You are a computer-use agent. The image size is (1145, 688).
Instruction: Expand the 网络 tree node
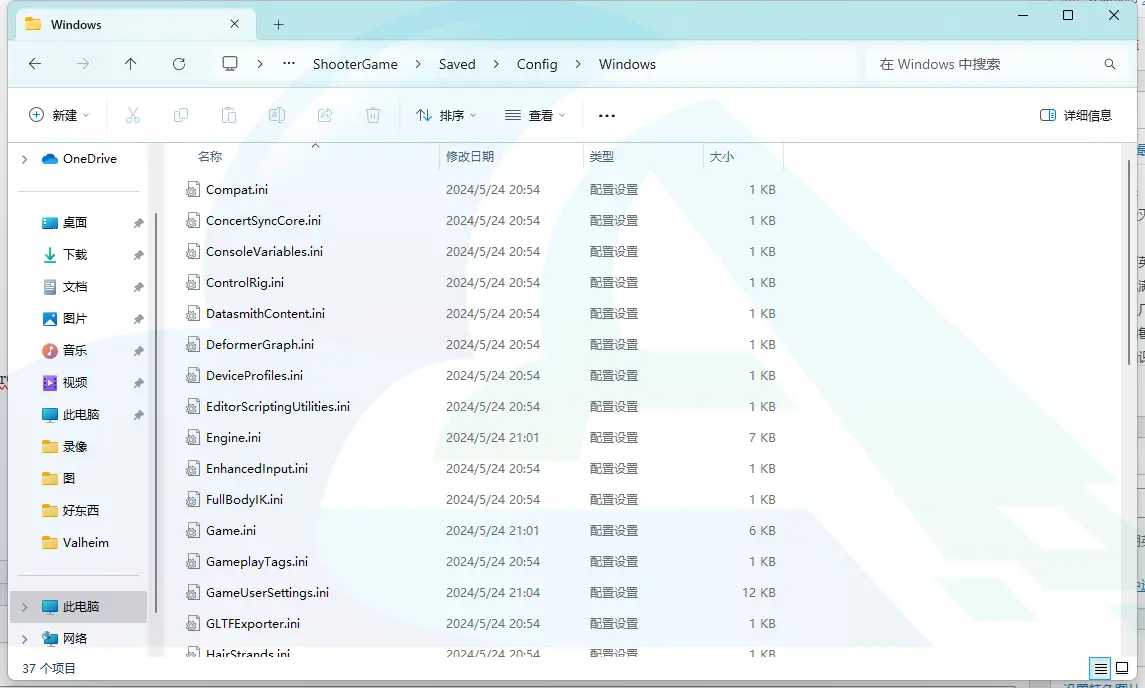click(x=25, y=639)
